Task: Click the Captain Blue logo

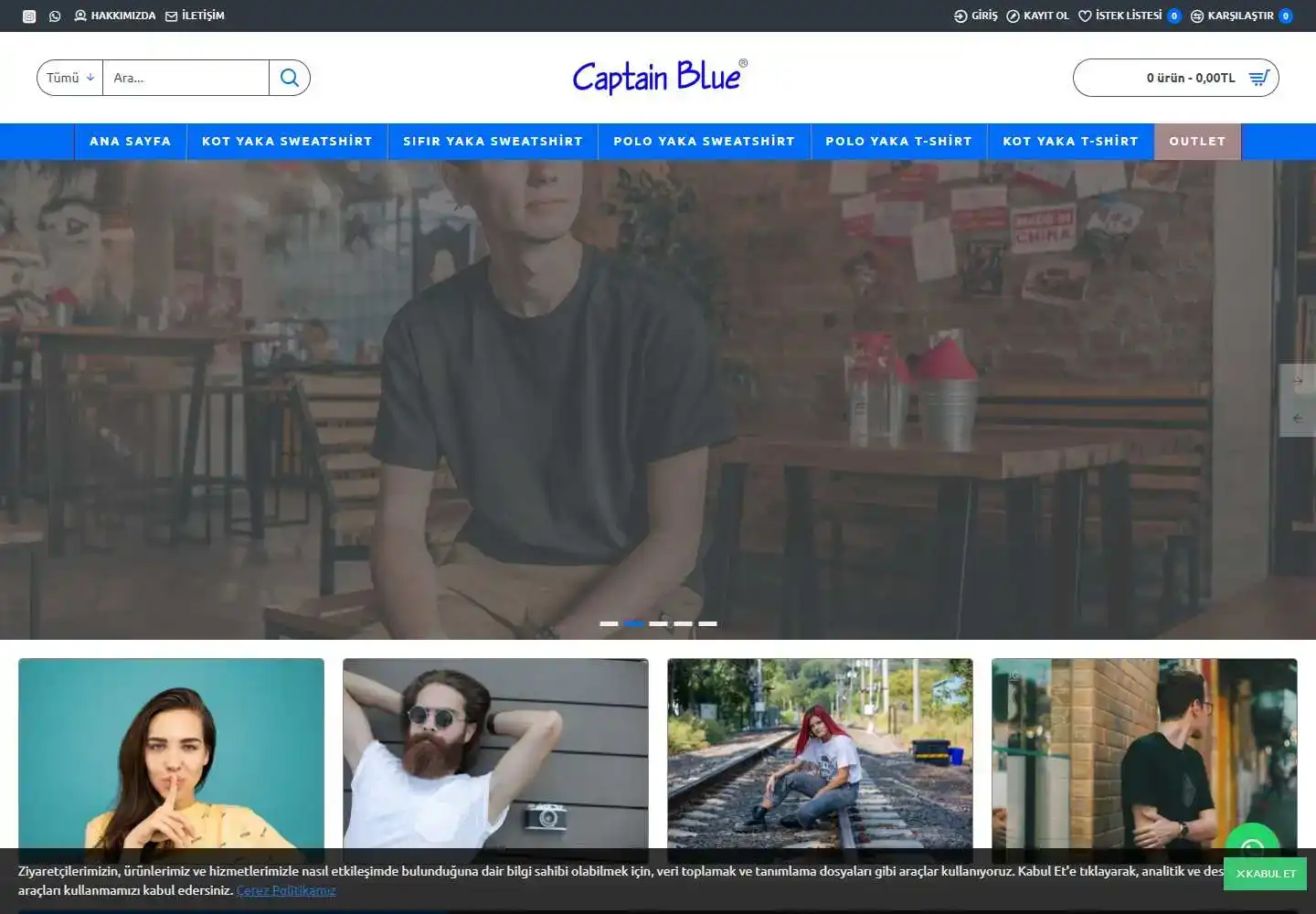Action: pos(659,77)
